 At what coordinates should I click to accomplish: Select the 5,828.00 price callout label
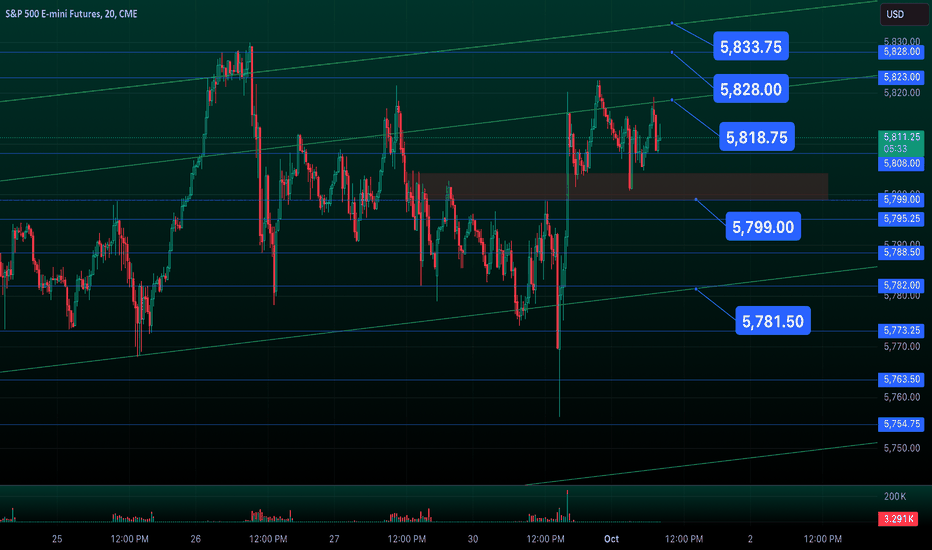(x=751, y=89)
